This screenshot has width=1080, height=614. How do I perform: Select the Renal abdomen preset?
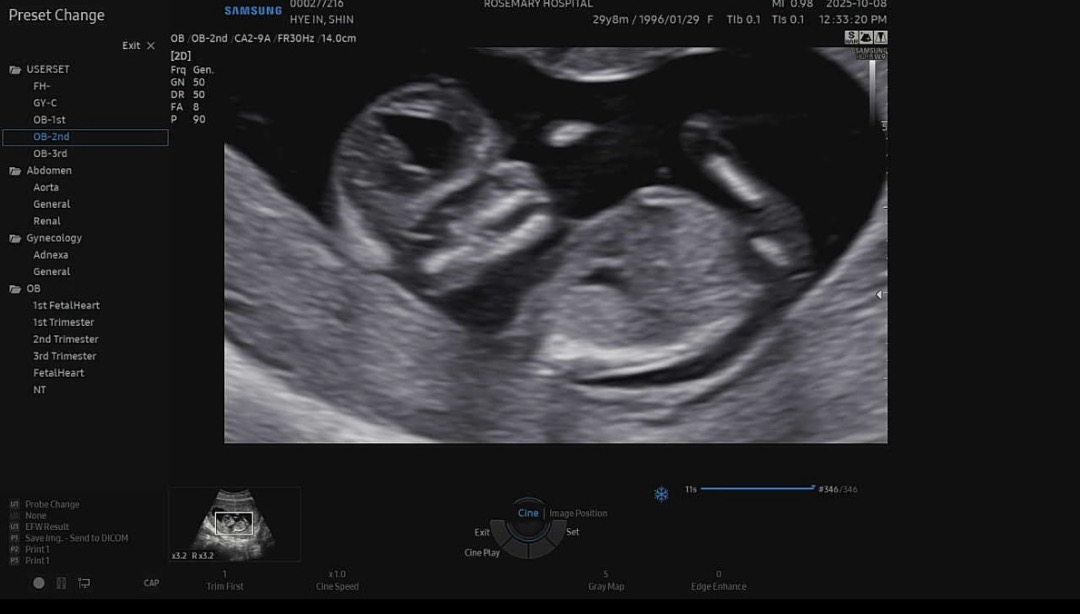coord(47,221)
